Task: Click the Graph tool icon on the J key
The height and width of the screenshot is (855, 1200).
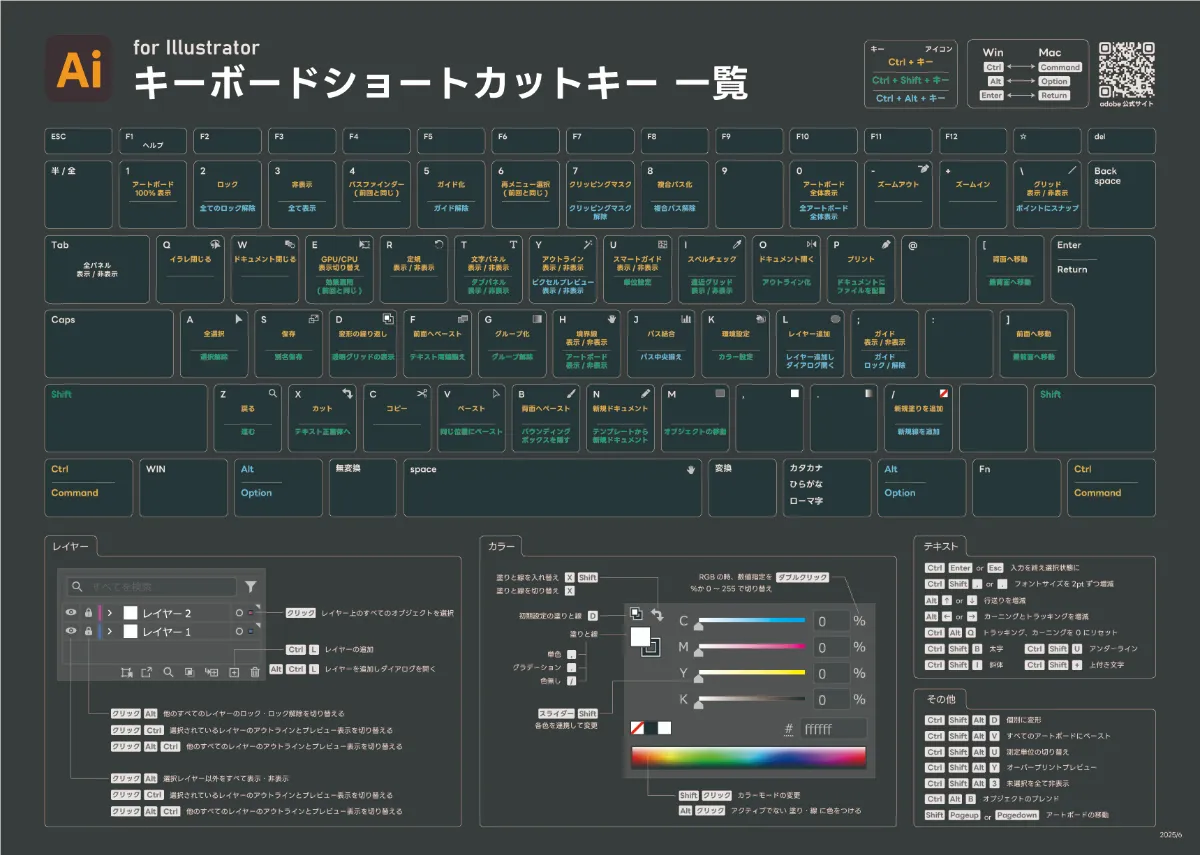Action: click(x=686, y=318)
